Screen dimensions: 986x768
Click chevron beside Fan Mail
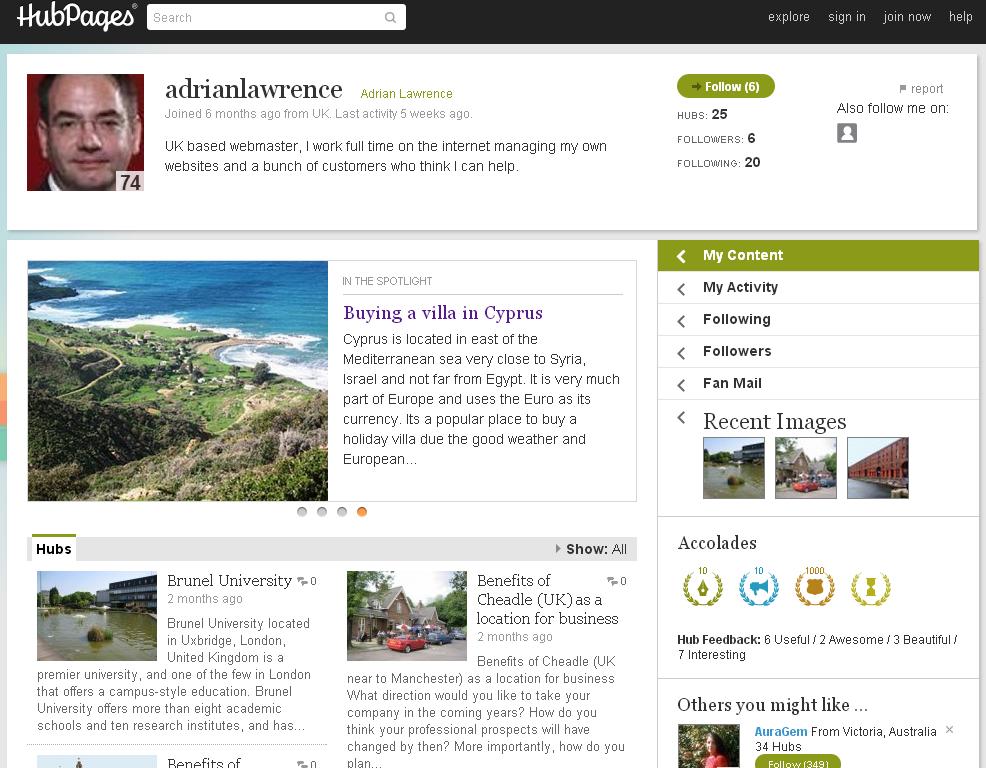[681, 385]
